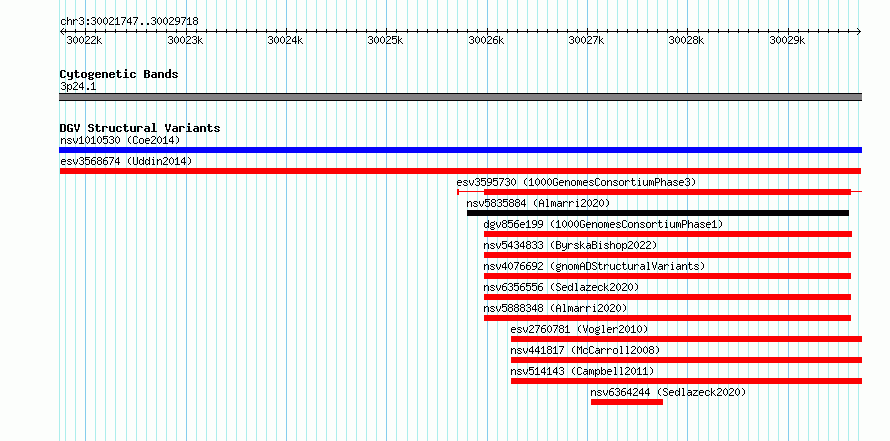Open the nsv5835884 (Almarri2020) label
The height and width of the screenshot is (441, 890).
click(x=538, y=203)
